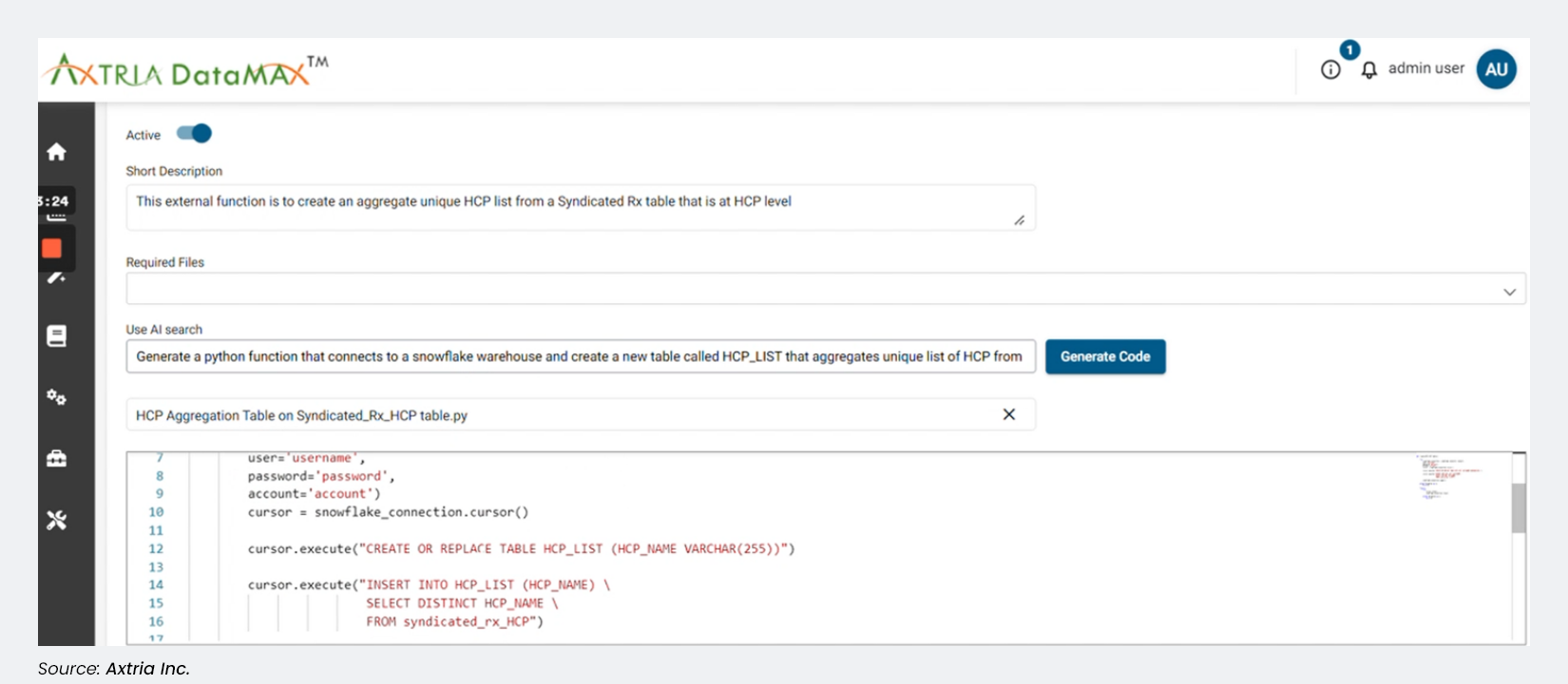
Task: Click the orange stop recording square
Action: 52,249
